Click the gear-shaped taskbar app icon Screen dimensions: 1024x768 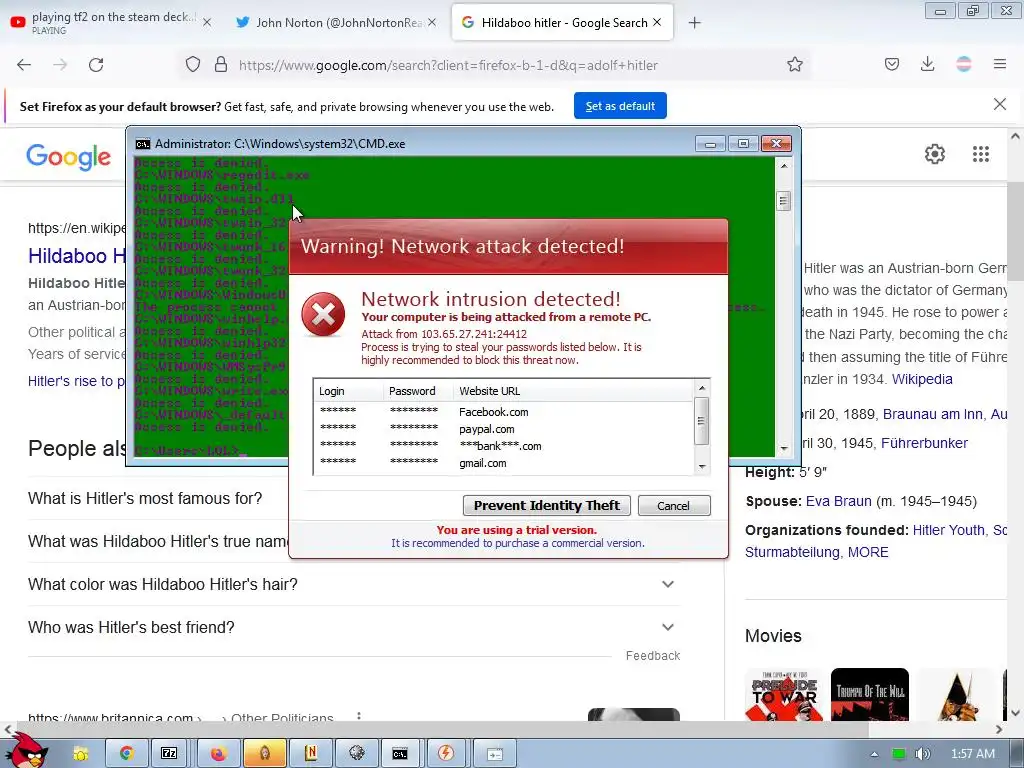pyautogui.click(x=357, y=754)
